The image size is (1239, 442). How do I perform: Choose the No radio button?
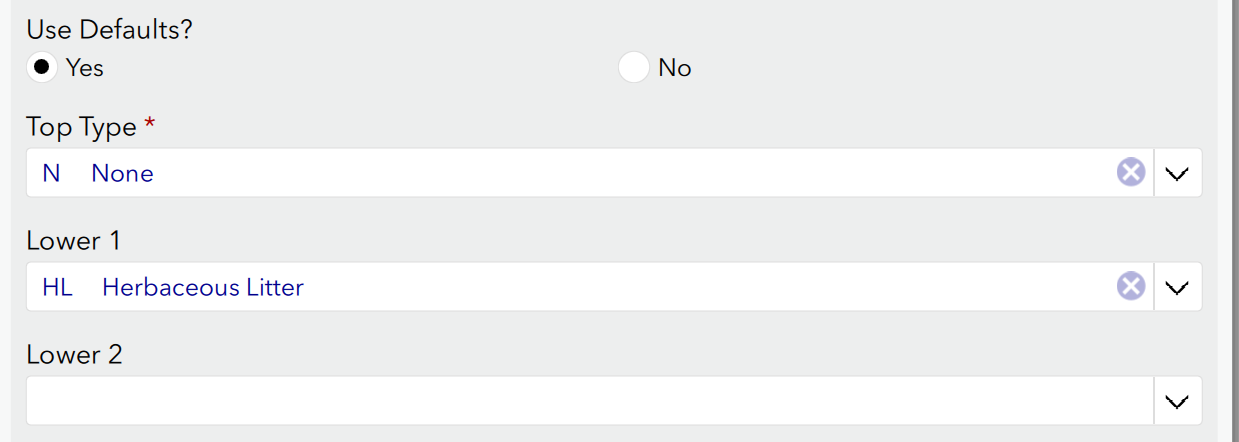point(634,68)
